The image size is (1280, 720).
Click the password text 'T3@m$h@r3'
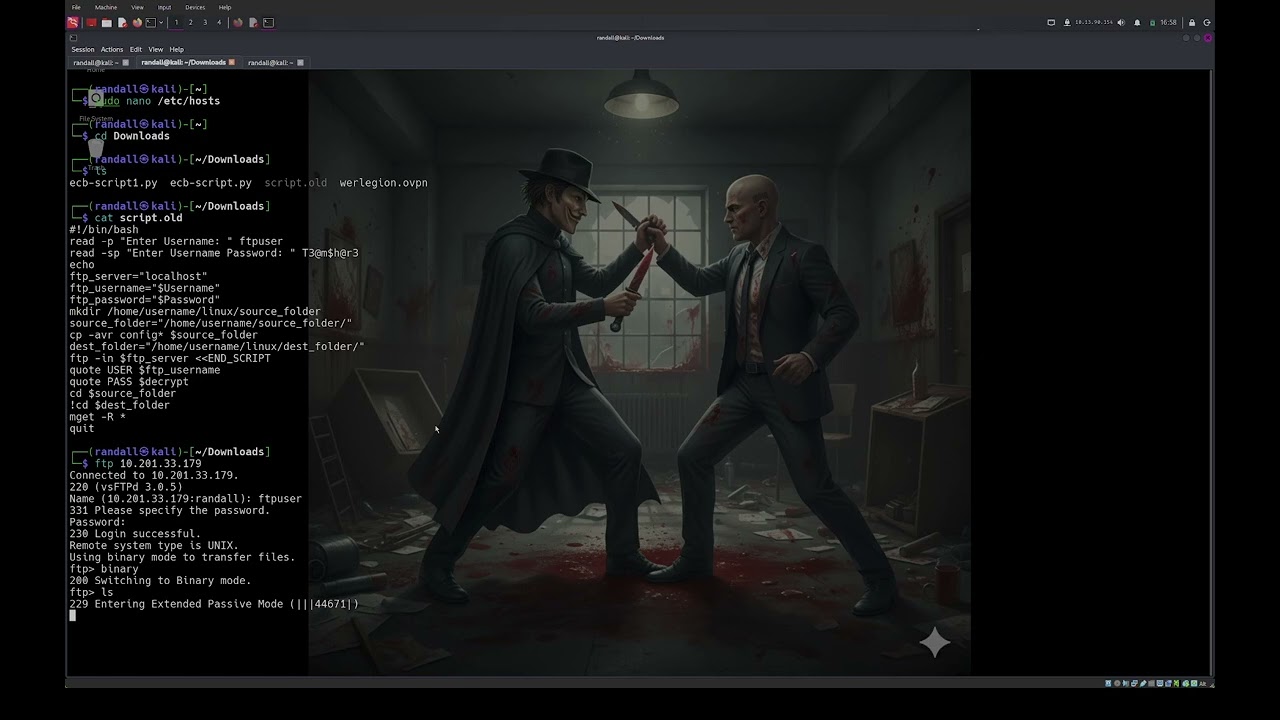pos(330,253)
